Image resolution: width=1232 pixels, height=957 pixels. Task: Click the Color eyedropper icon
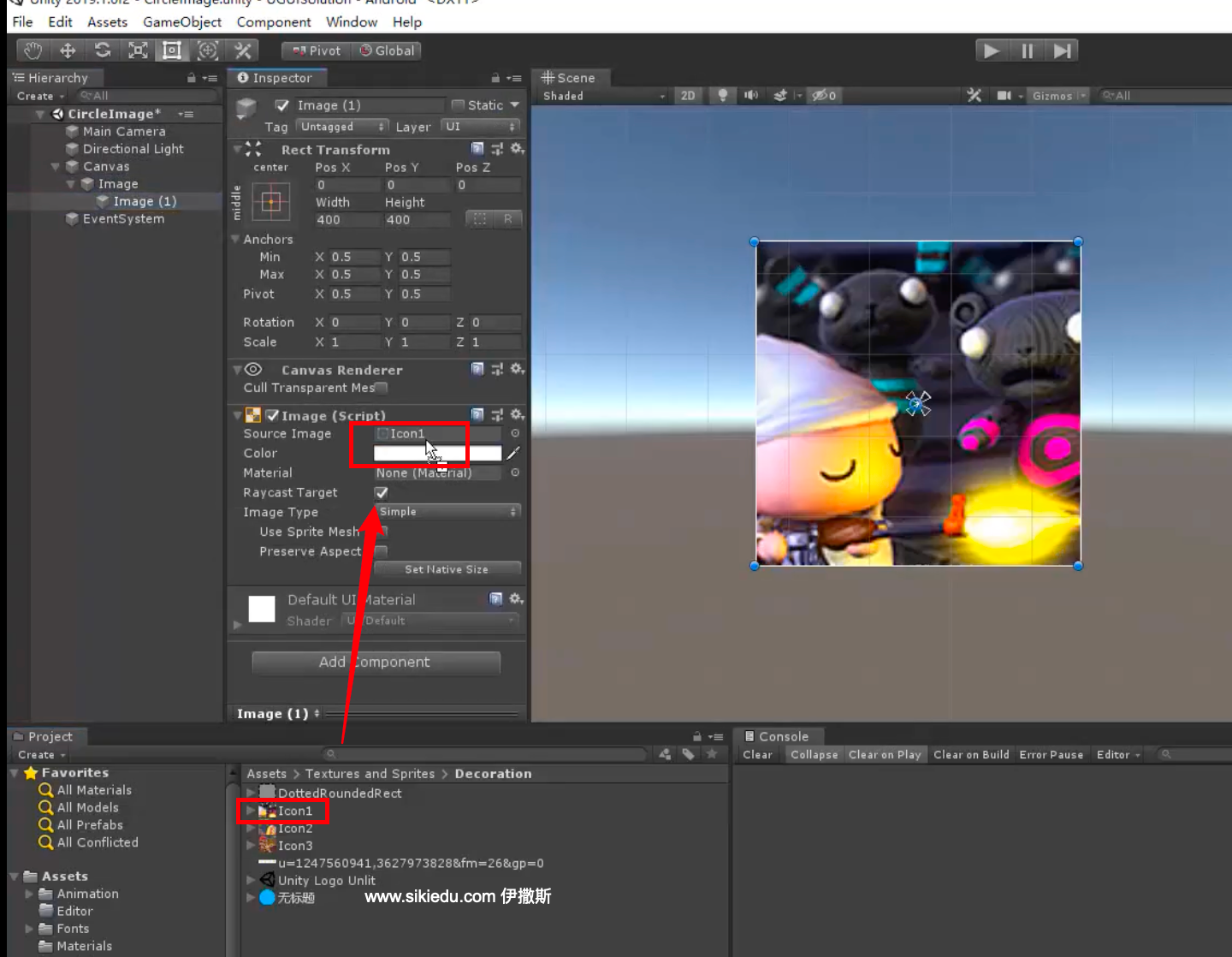click(x=513, y=453)
